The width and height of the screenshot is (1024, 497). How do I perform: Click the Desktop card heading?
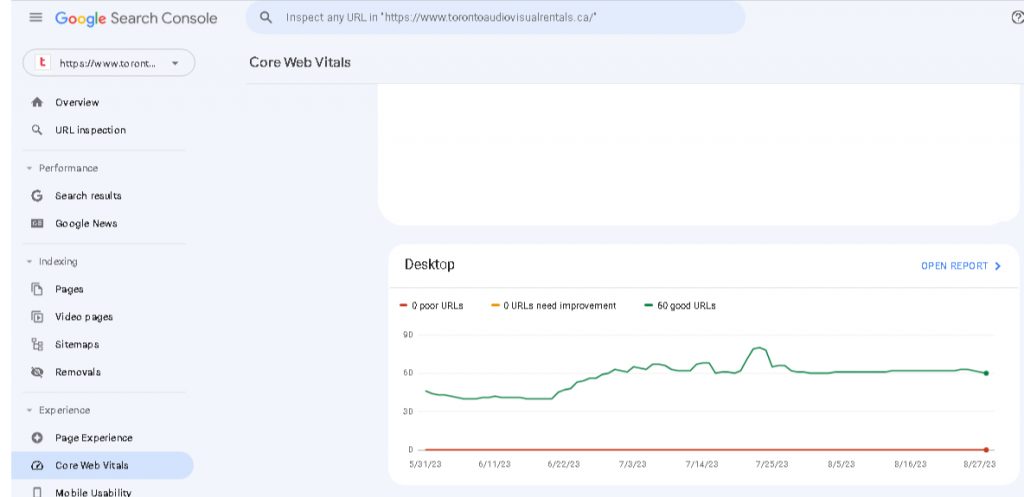[x=429, y=265]
